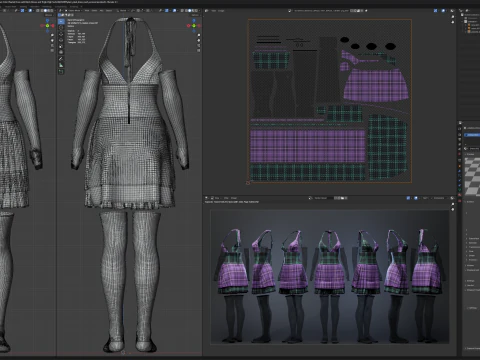This screenshot has width=480, height=360.
Task: Select the Measure tool in main viewport toolbar
Action: (x=61, y=65)
